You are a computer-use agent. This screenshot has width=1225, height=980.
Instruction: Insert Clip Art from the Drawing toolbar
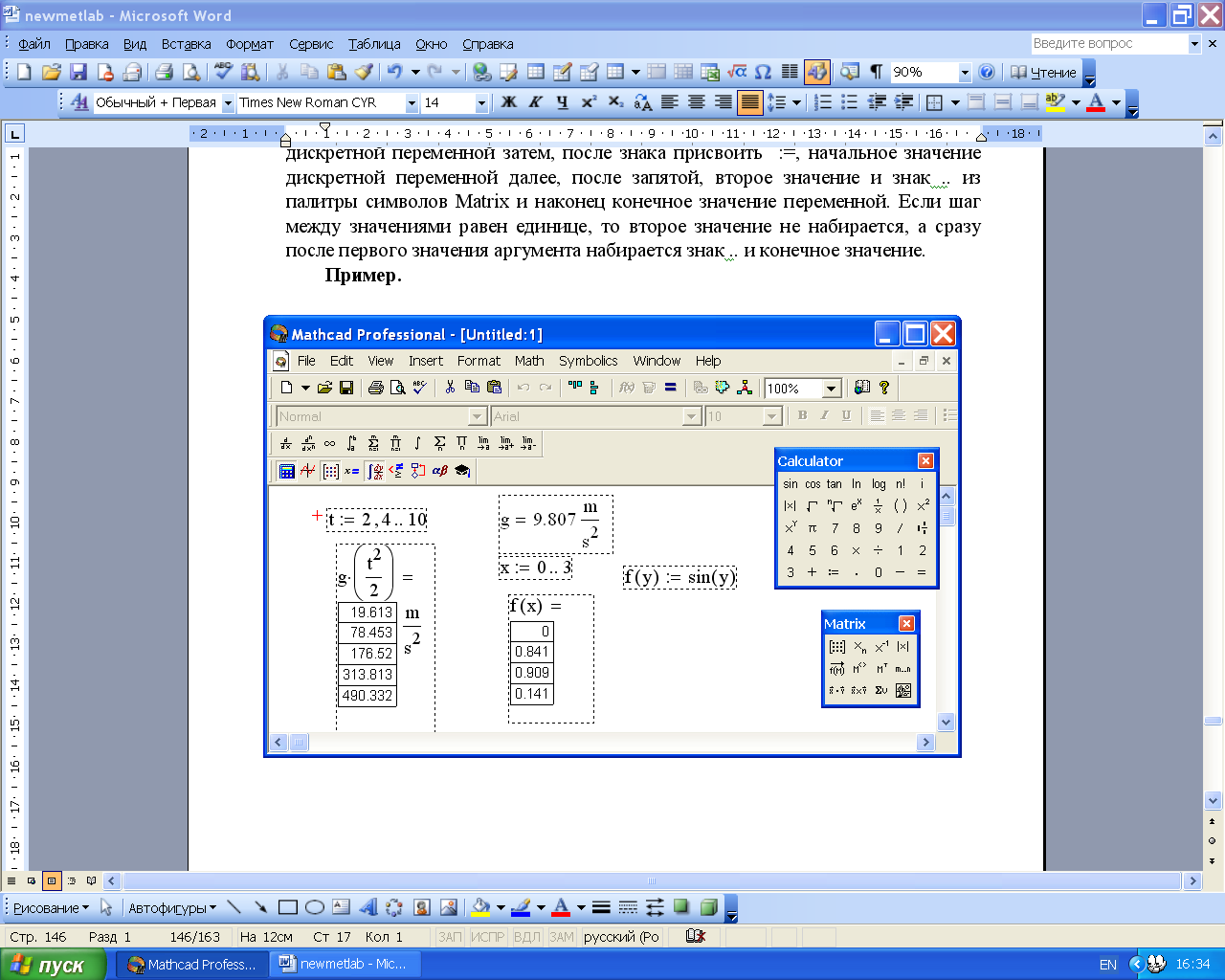pos(421,907)
